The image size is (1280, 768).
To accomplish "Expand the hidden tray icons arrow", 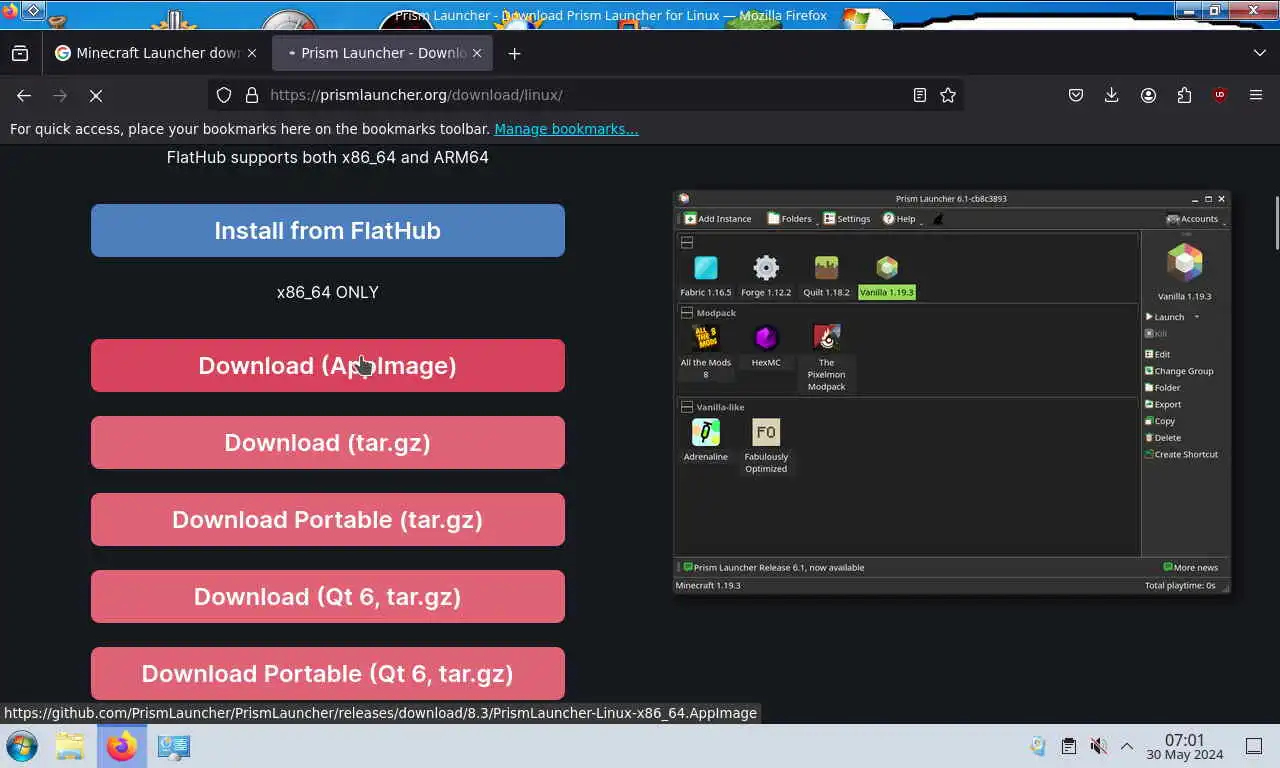I will click(x=1127, y=746).
